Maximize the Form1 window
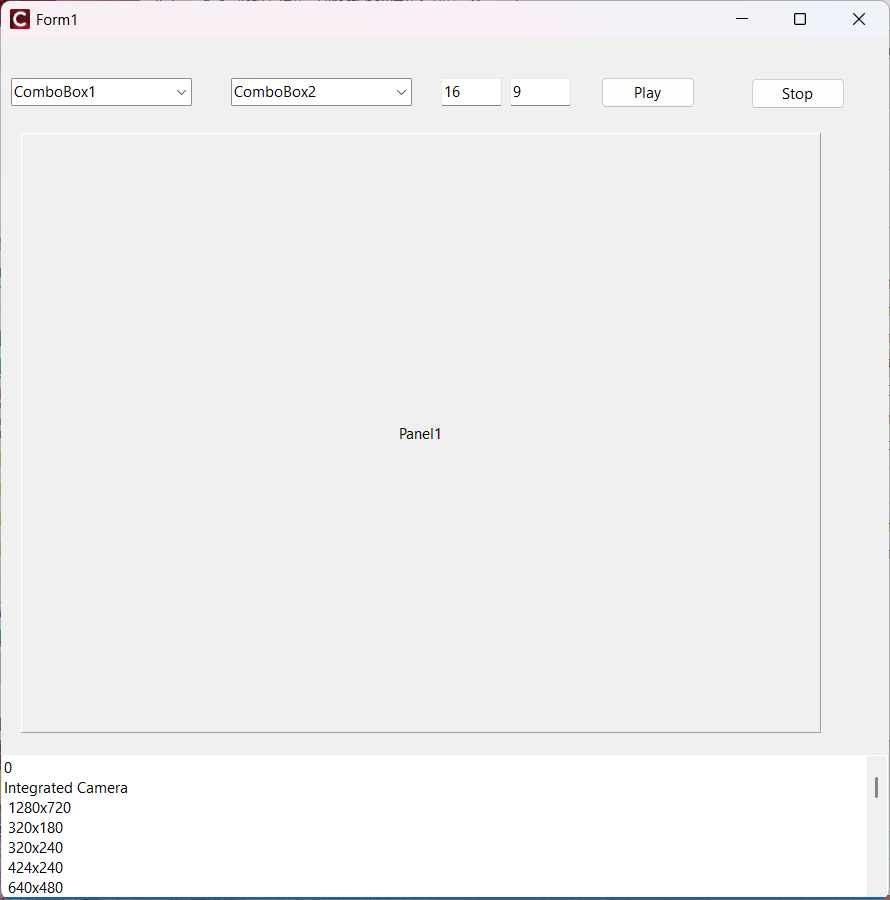The height and width of the screenshot is (900, 890). click(800, 20)
